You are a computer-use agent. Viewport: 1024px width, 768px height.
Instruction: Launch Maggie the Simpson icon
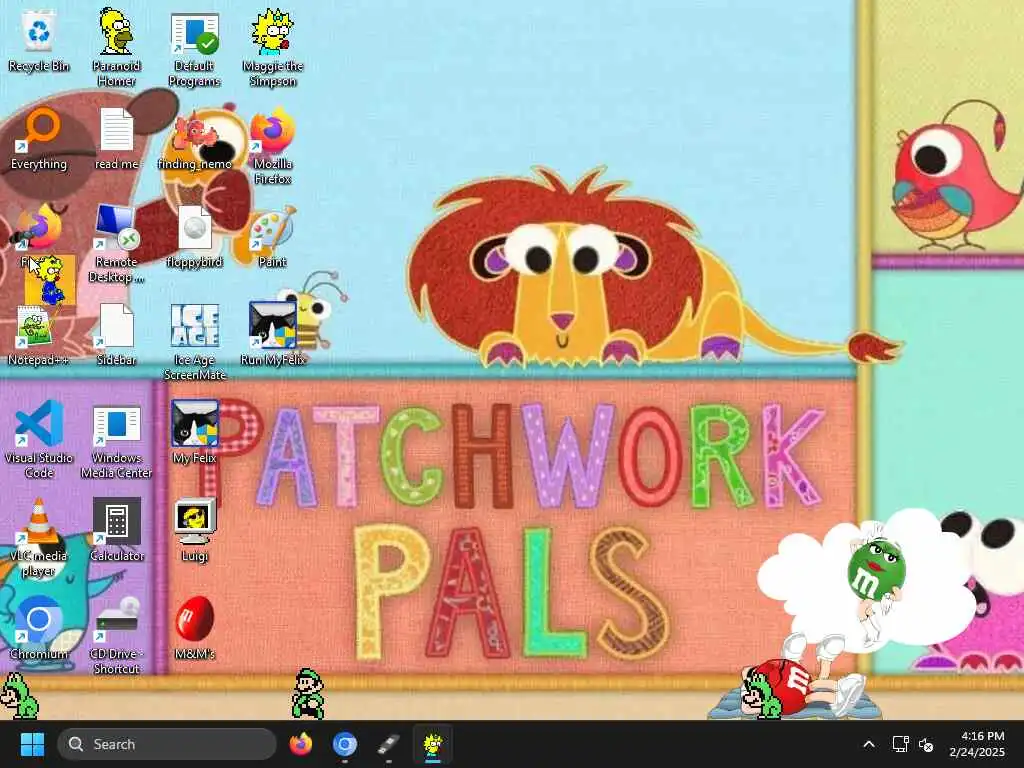pos(273,47)
